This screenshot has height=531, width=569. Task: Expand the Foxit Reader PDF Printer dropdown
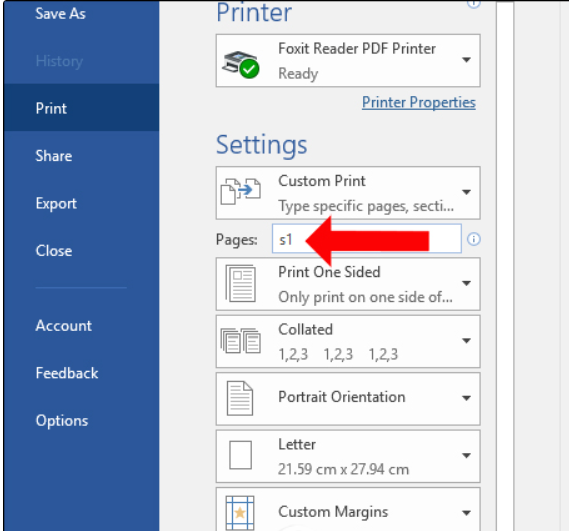[x=466, y=60]
